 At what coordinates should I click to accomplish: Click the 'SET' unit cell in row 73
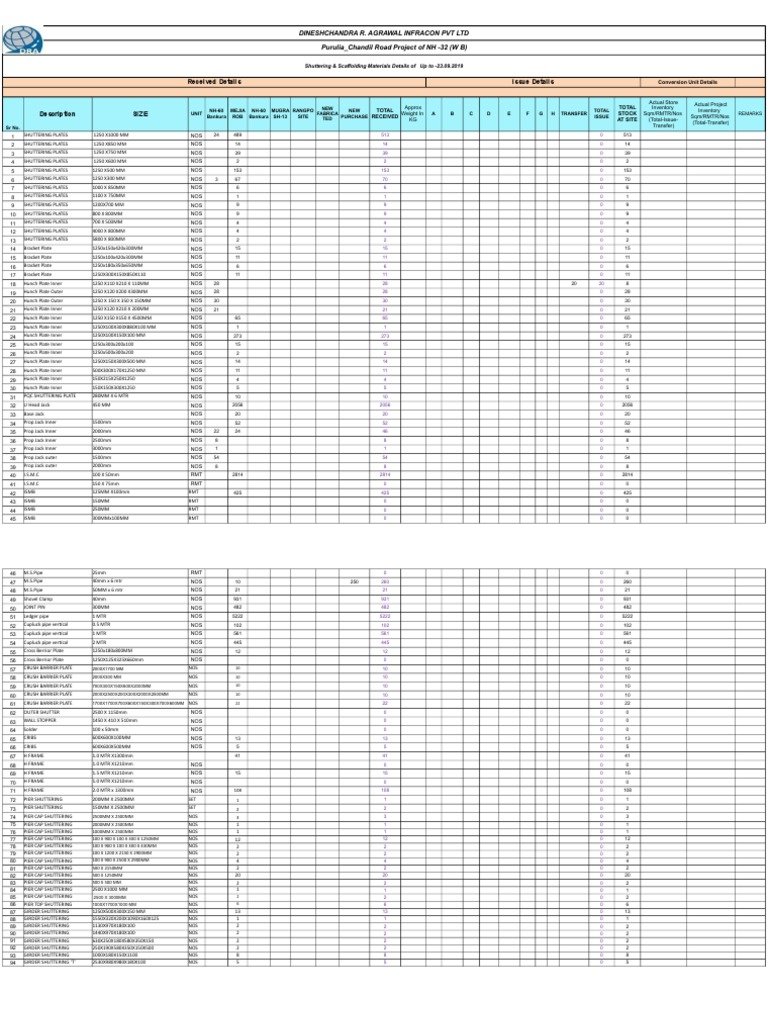click(196, 808)
